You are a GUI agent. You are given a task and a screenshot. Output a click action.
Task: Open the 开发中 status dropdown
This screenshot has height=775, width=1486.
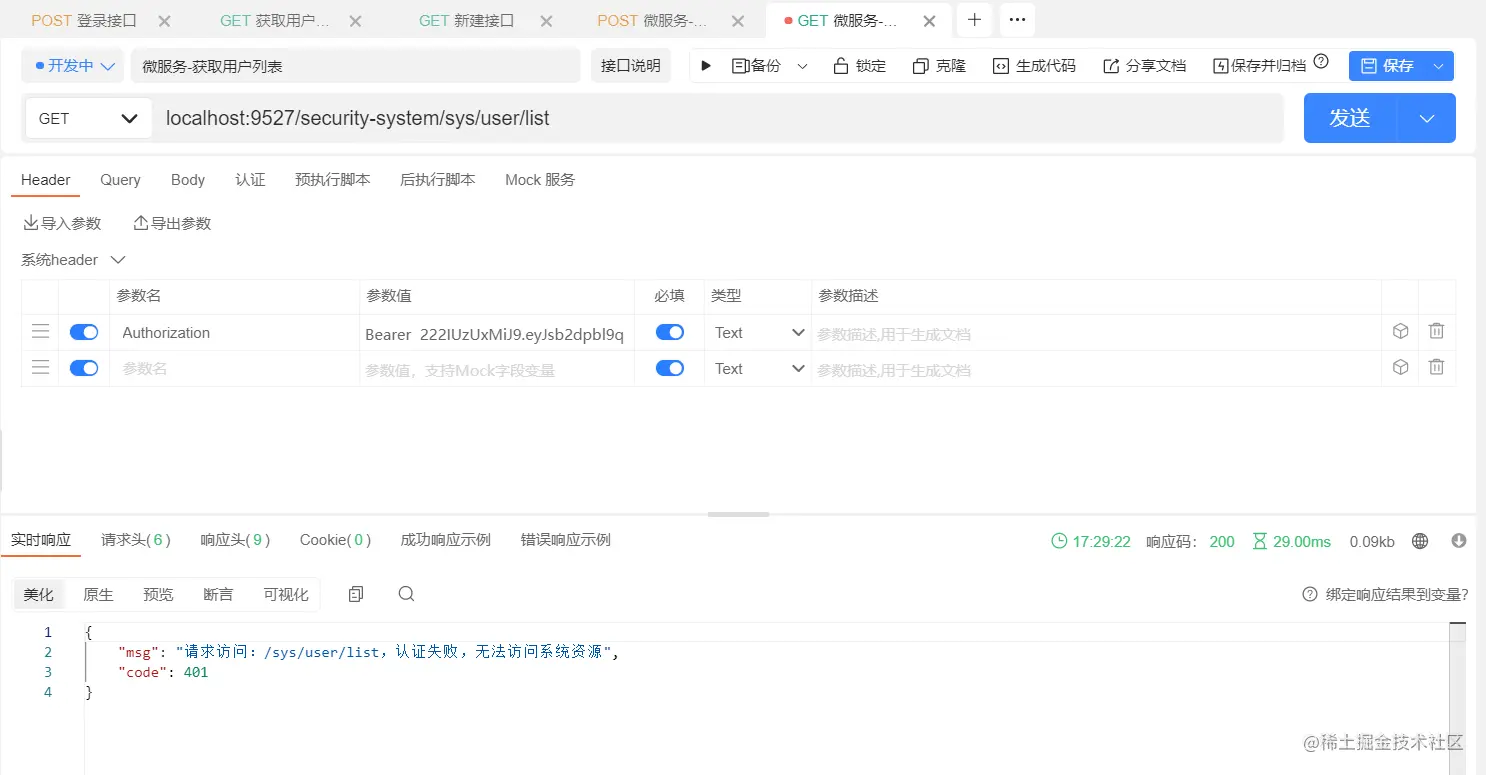coord(73,66)
